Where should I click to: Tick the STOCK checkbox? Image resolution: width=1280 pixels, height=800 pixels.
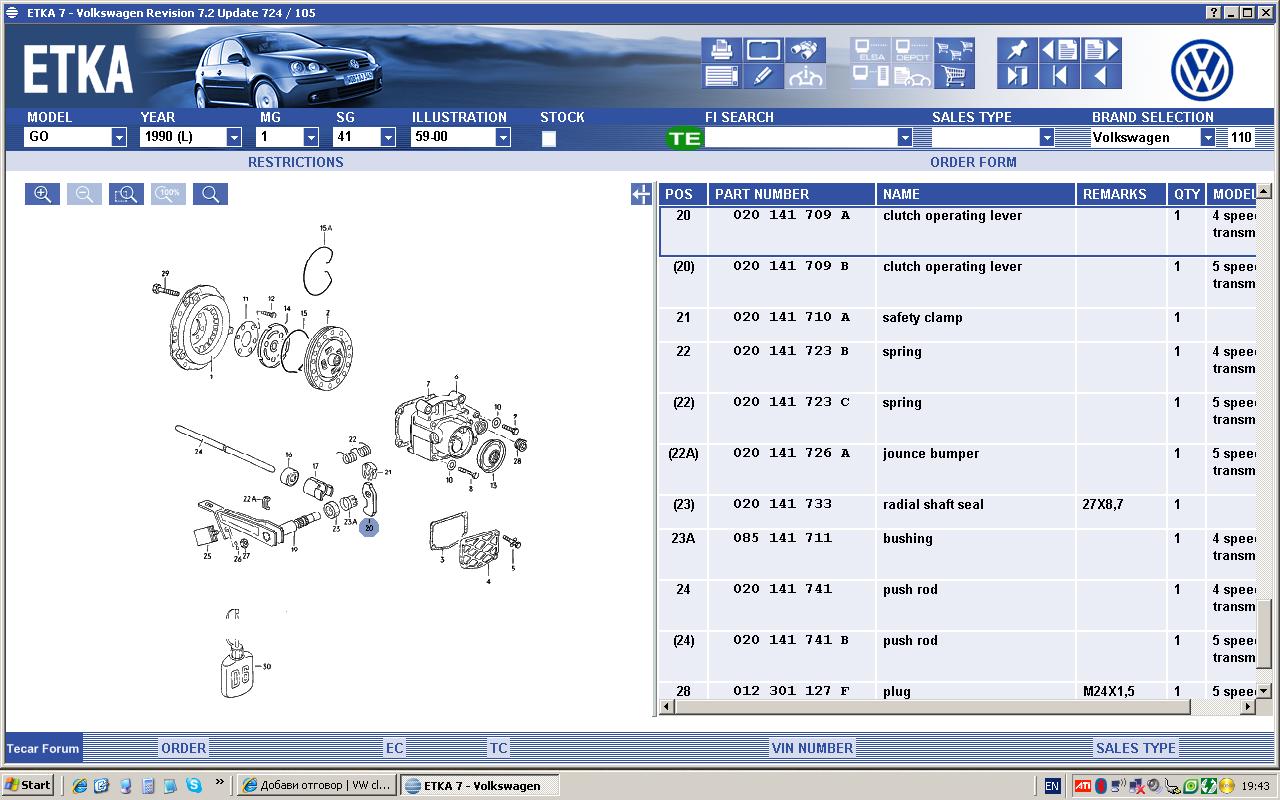(549, 139)
